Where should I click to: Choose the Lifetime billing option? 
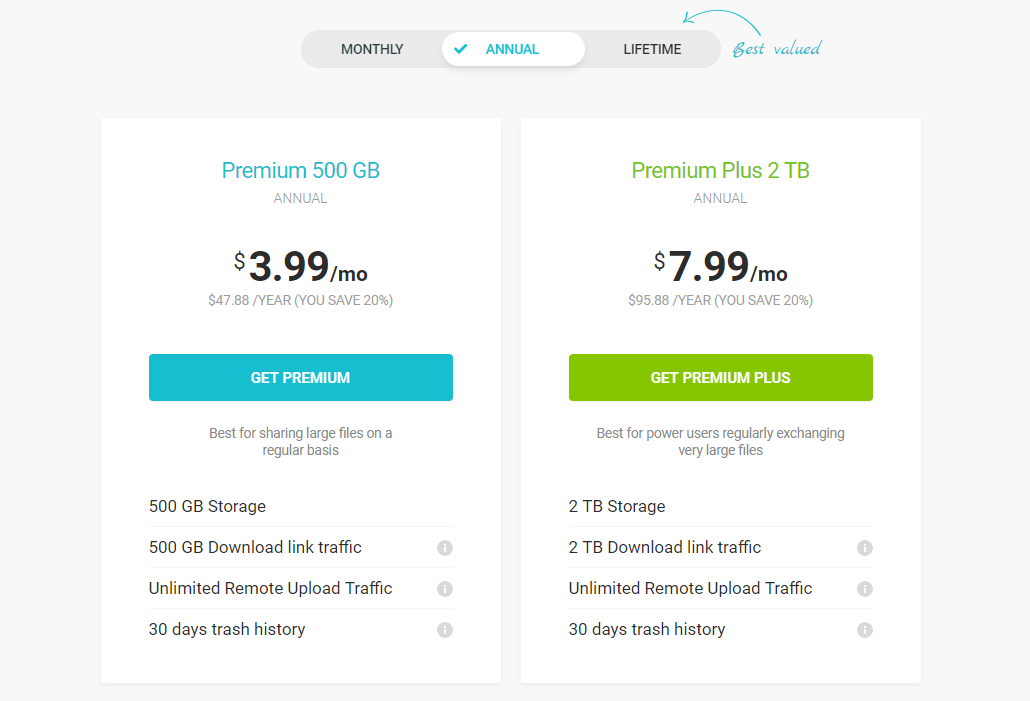coord(652,49)
